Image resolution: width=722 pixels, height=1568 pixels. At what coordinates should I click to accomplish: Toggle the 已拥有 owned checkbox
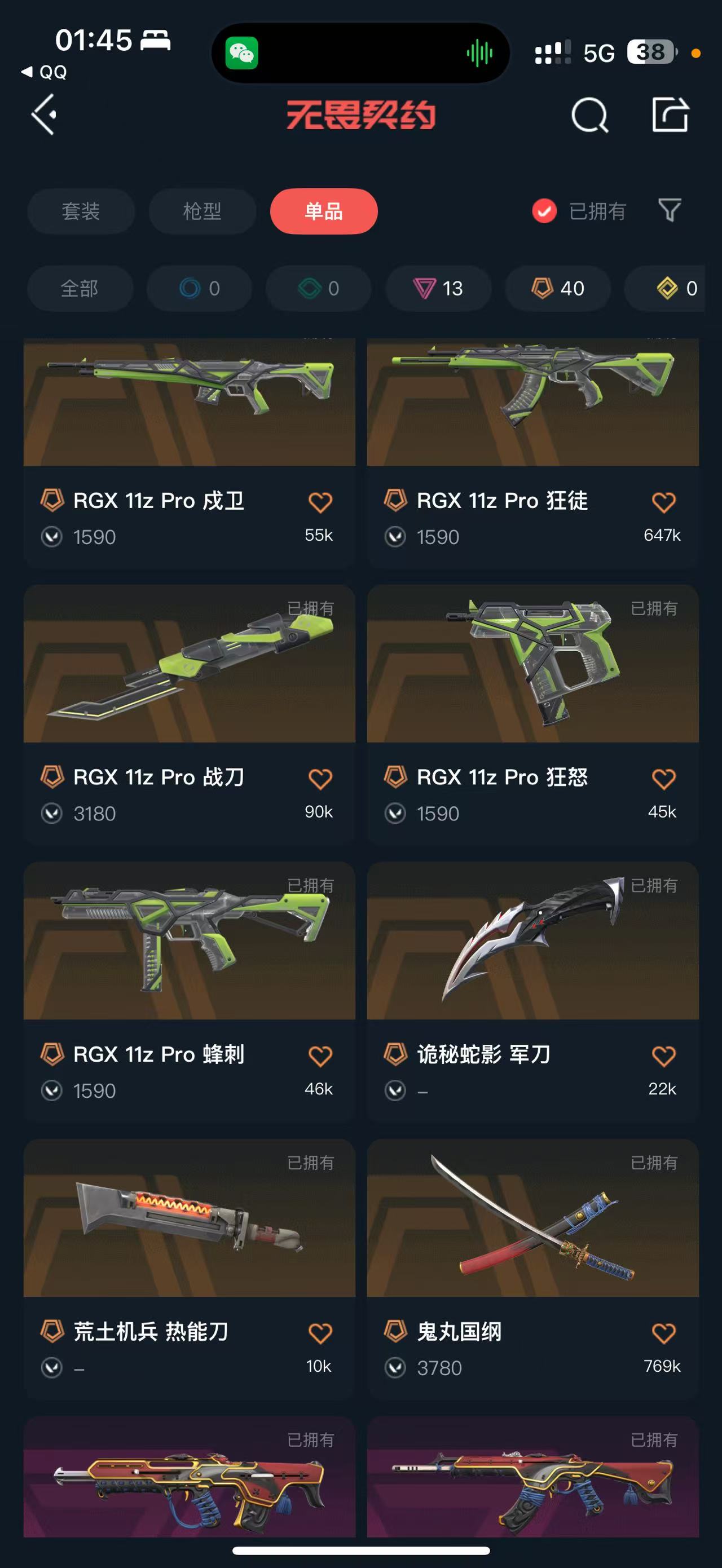click(544, 211)
